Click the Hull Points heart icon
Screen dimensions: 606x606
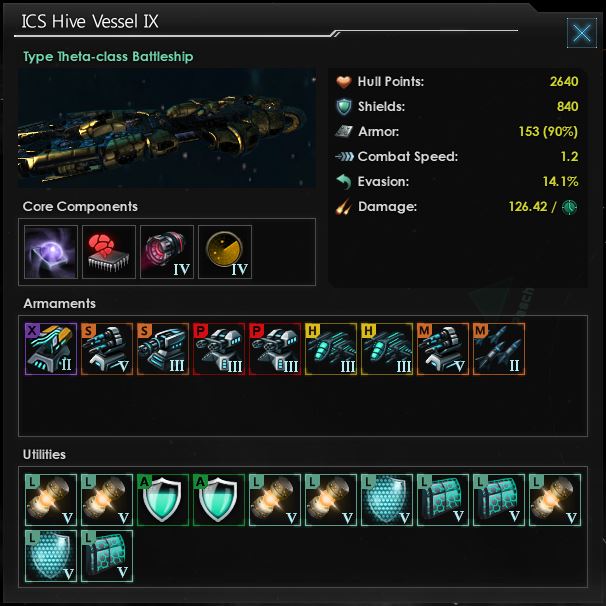tap(343, 82)
